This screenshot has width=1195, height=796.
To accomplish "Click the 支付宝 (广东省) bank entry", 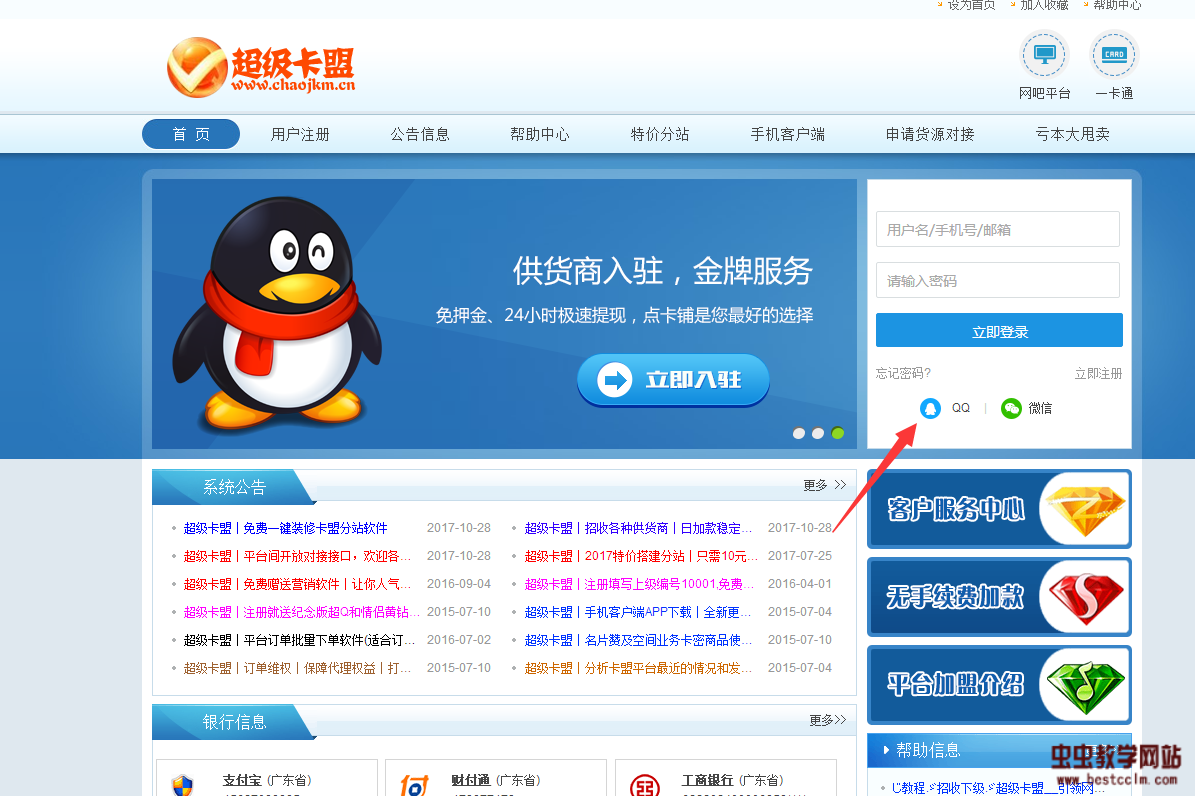I will tap(267, 780).
